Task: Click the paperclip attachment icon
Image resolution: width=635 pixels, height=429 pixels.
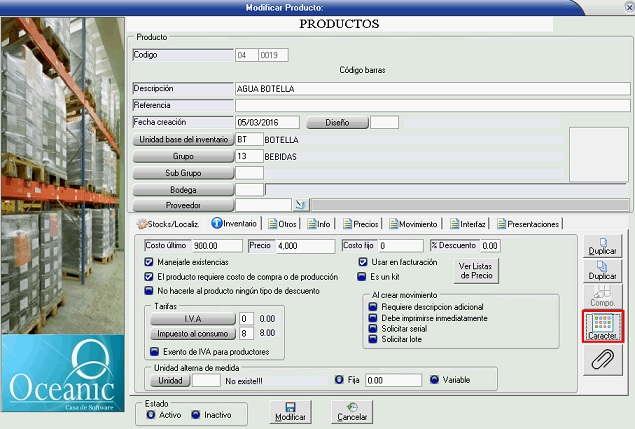Action: pos(603,363)
